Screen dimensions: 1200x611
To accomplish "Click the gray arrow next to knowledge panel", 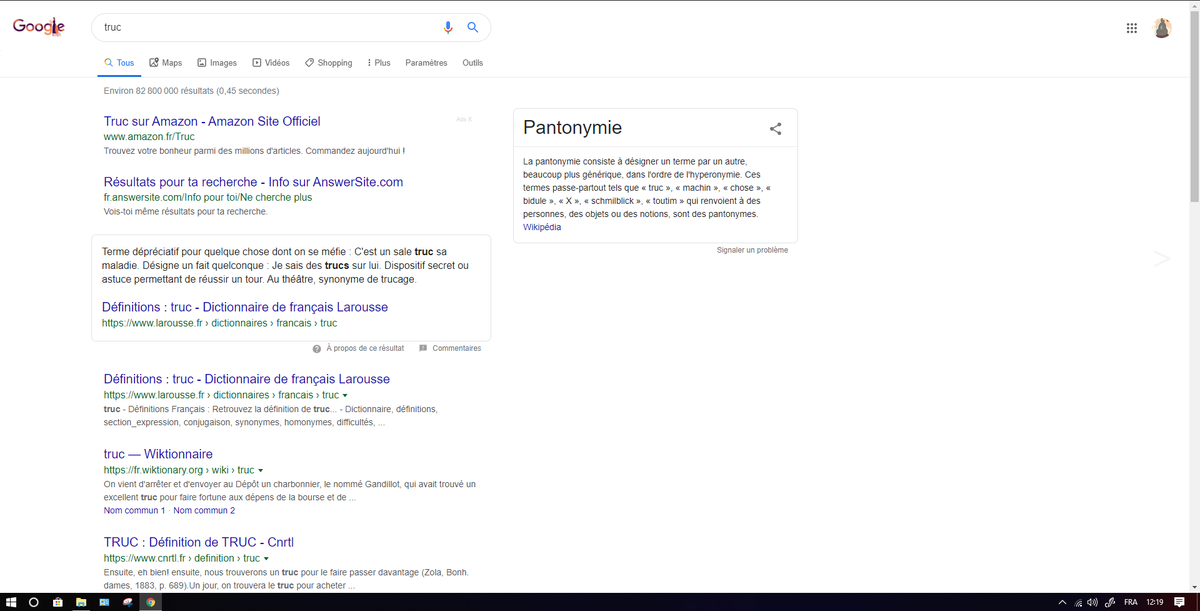I will 1161,259.
